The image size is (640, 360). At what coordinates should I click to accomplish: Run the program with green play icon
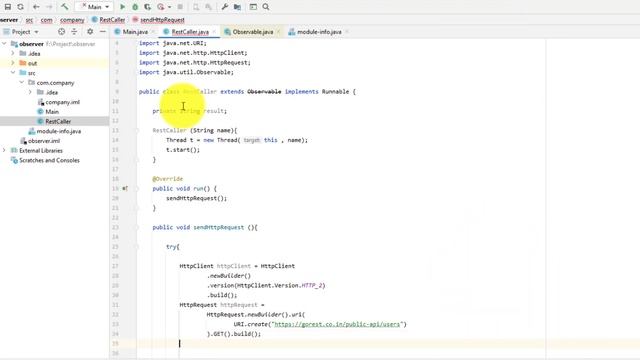coord(122,7)
